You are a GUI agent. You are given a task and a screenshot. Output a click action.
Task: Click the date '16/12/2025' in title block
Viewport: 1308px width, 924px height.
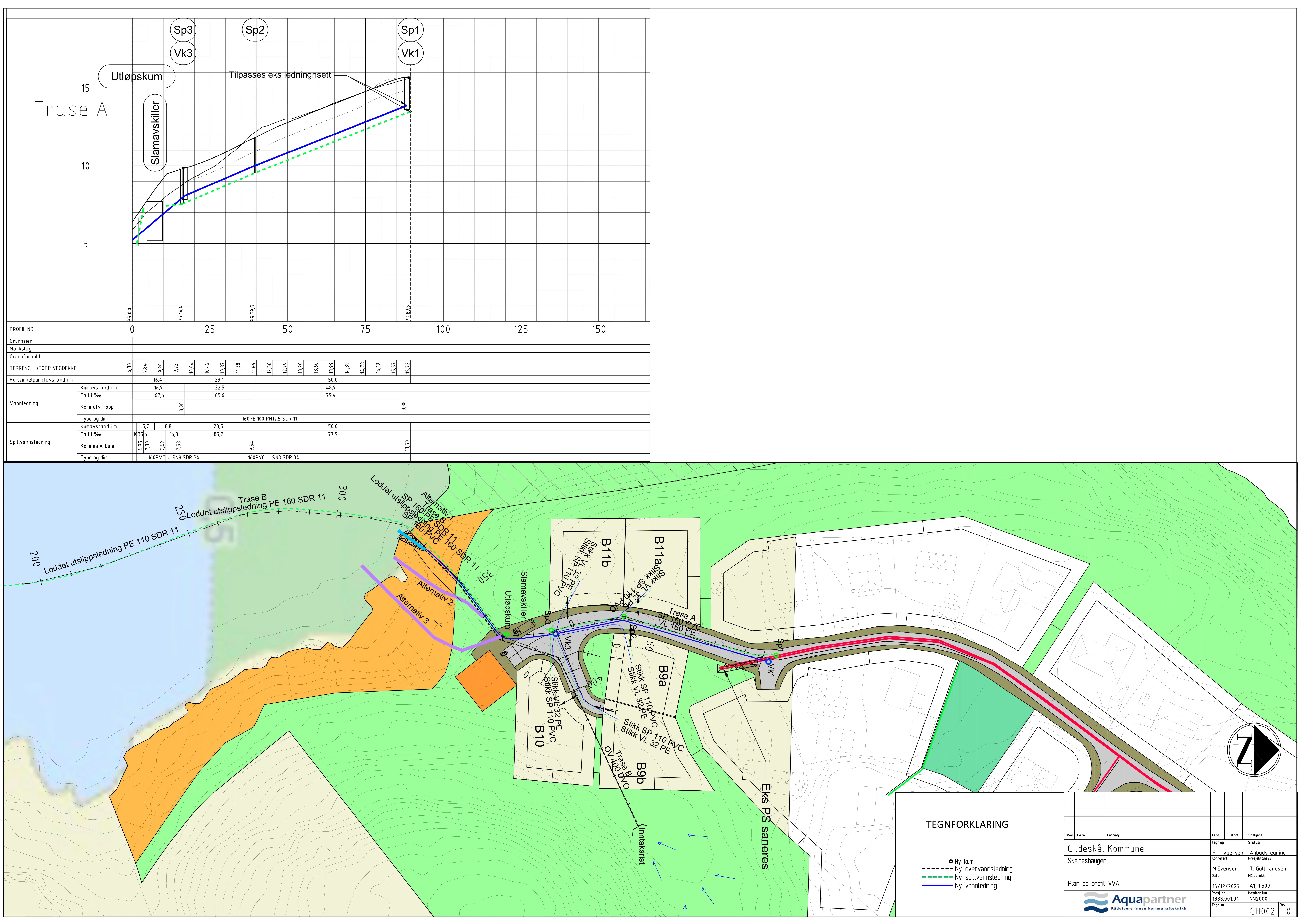1226,886
